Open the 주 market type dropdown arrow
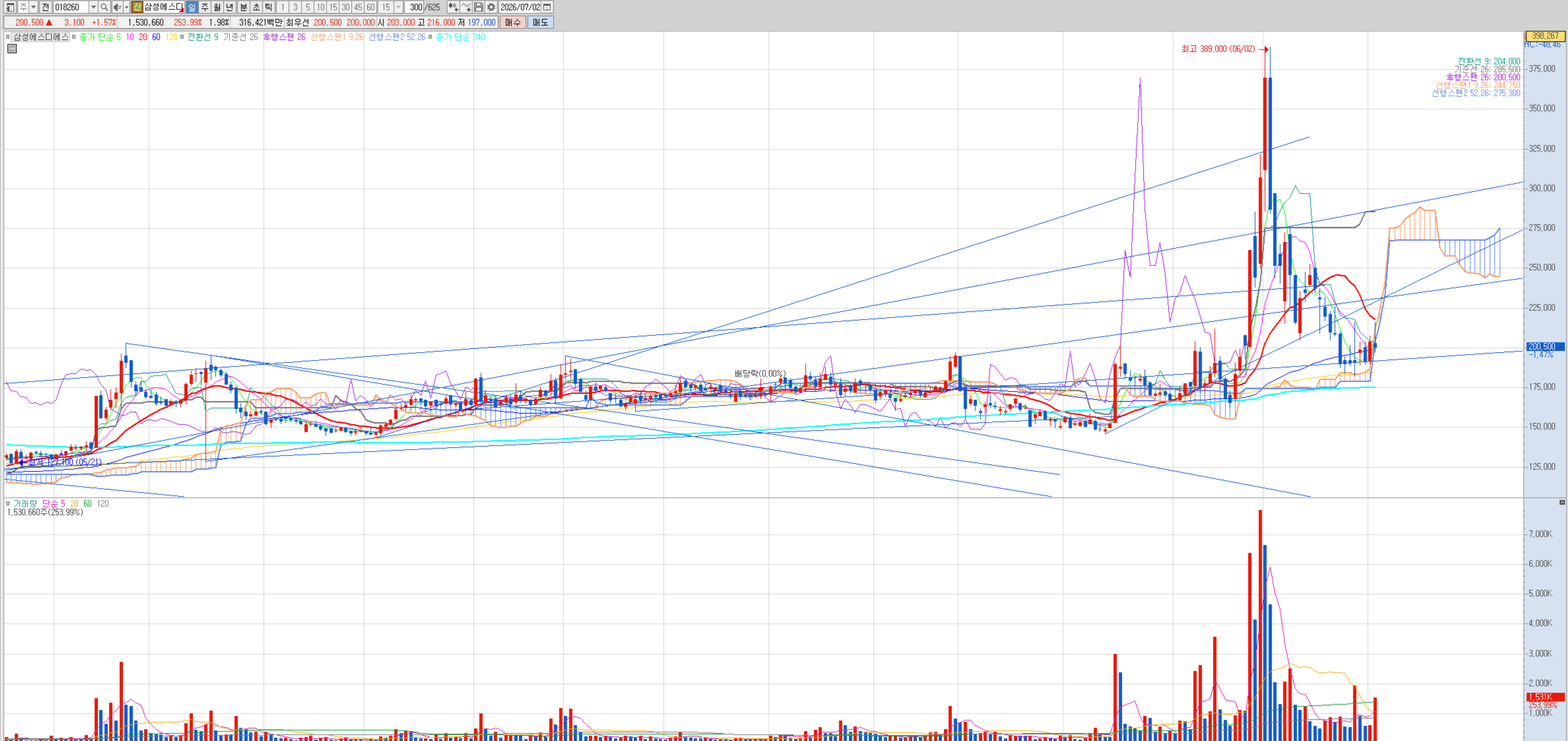Screen dimensions: 1568x741 click(33, 7)
